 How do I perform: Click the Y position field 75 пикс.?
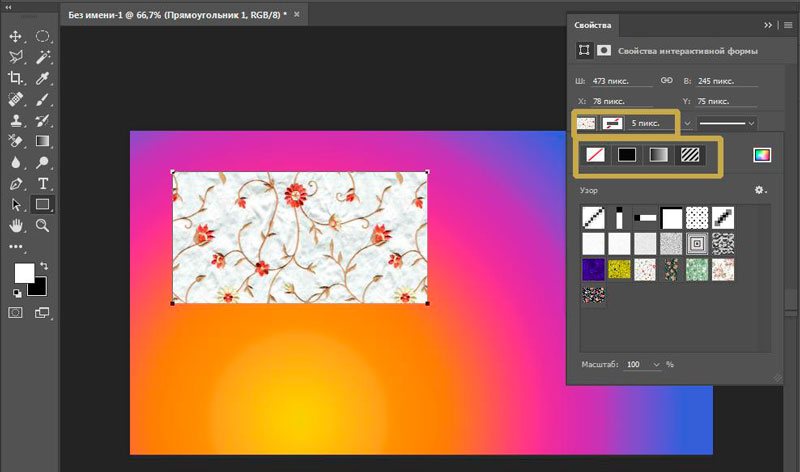coord(727,101)
